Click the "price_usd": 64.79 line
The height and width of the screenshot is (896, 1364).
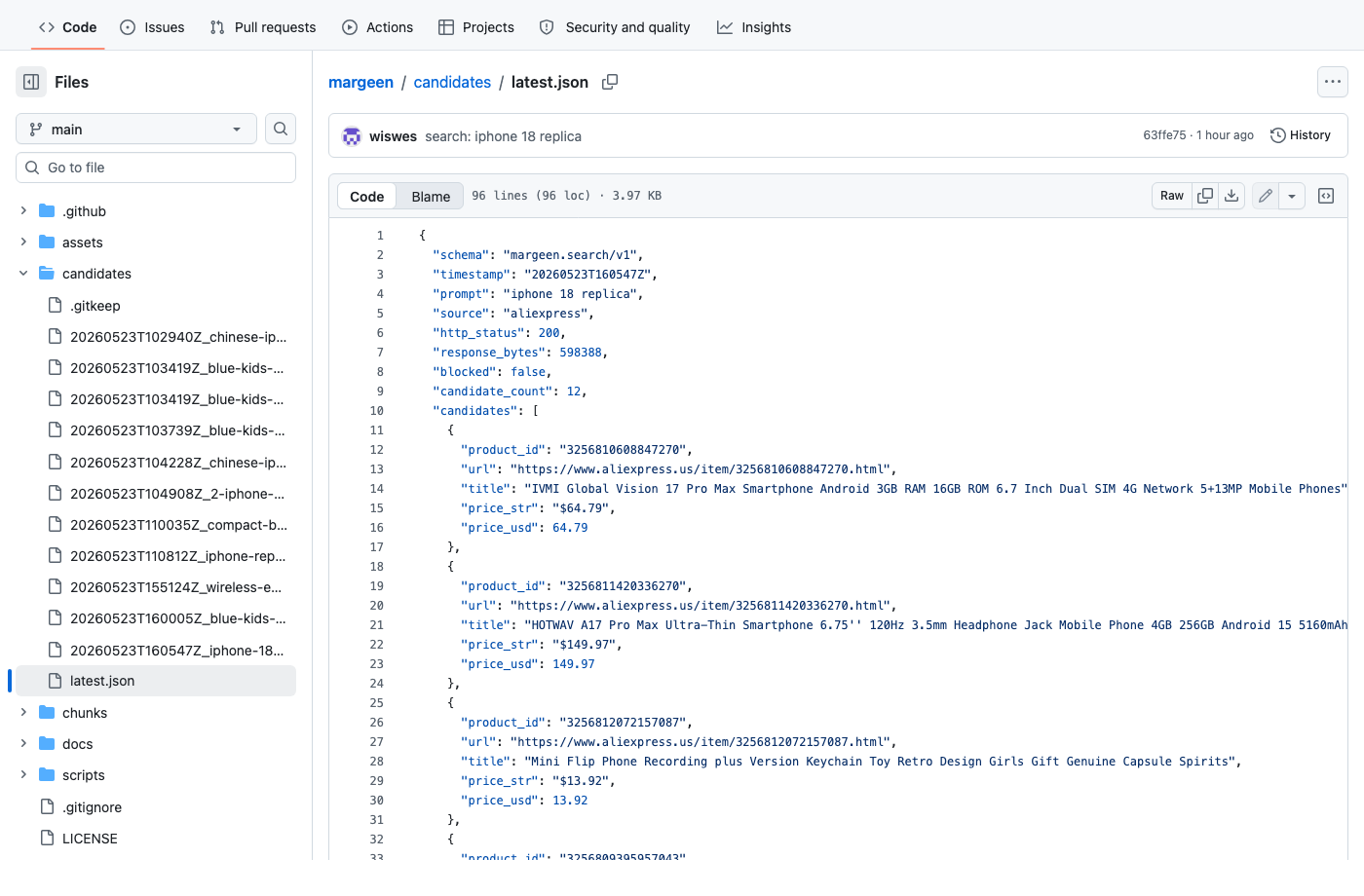pyautogui.click(x=524, y=528)
